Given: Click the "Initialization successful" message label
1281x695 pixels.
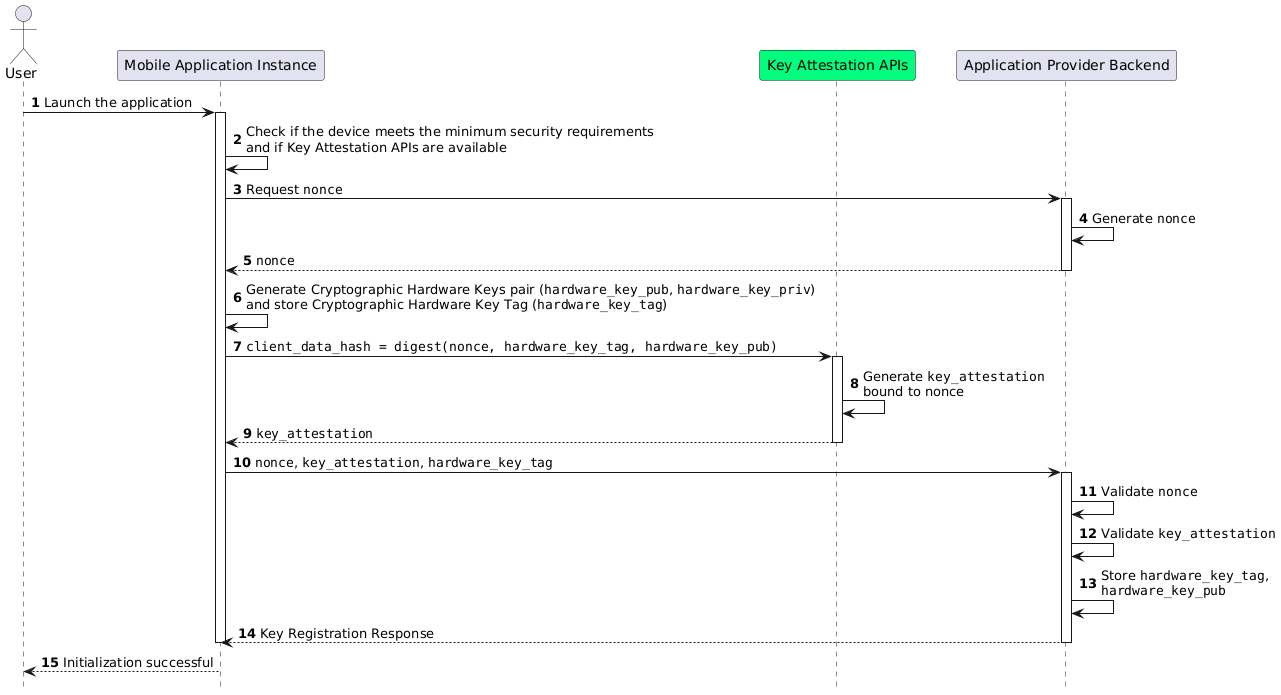Looking at the screenshot, I should tap(137, 663).
